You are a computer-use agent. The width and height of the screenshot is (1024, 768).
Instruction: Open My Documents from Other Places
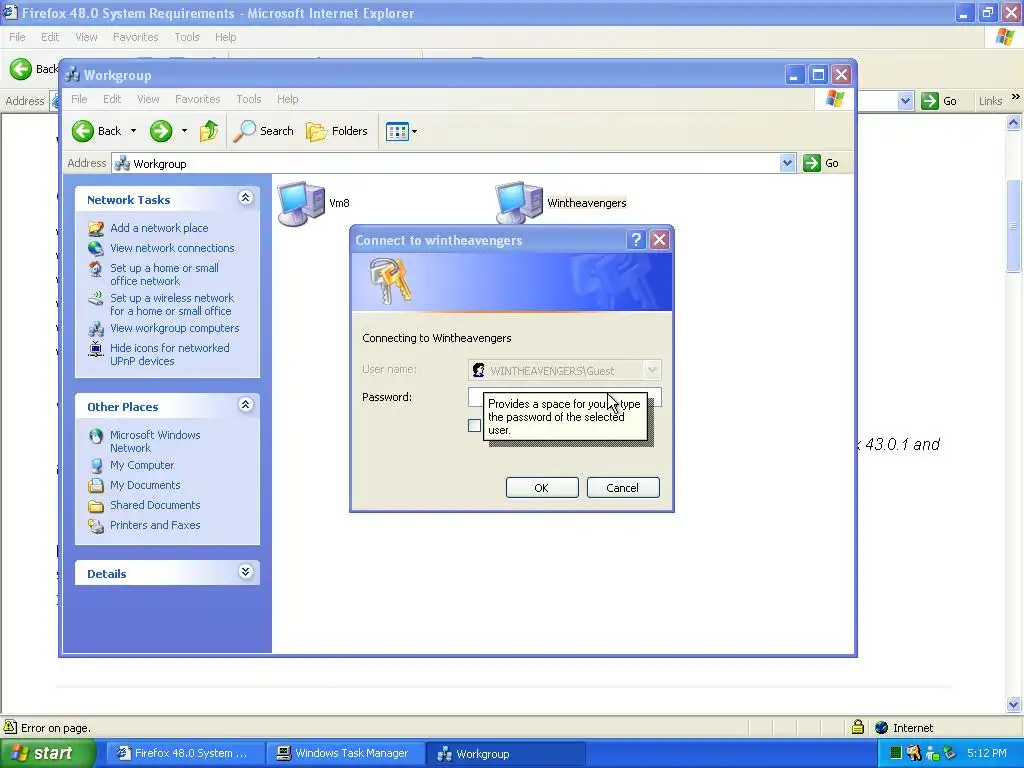145,485
